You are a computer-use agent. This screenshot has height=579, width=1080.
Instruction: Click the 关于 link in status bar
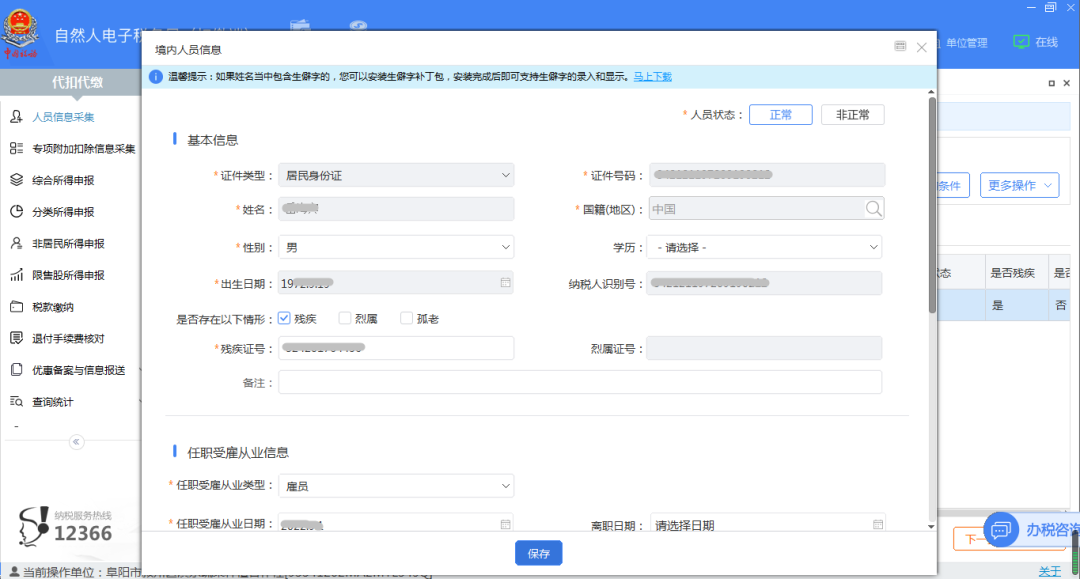click(x=1050, y=571)
